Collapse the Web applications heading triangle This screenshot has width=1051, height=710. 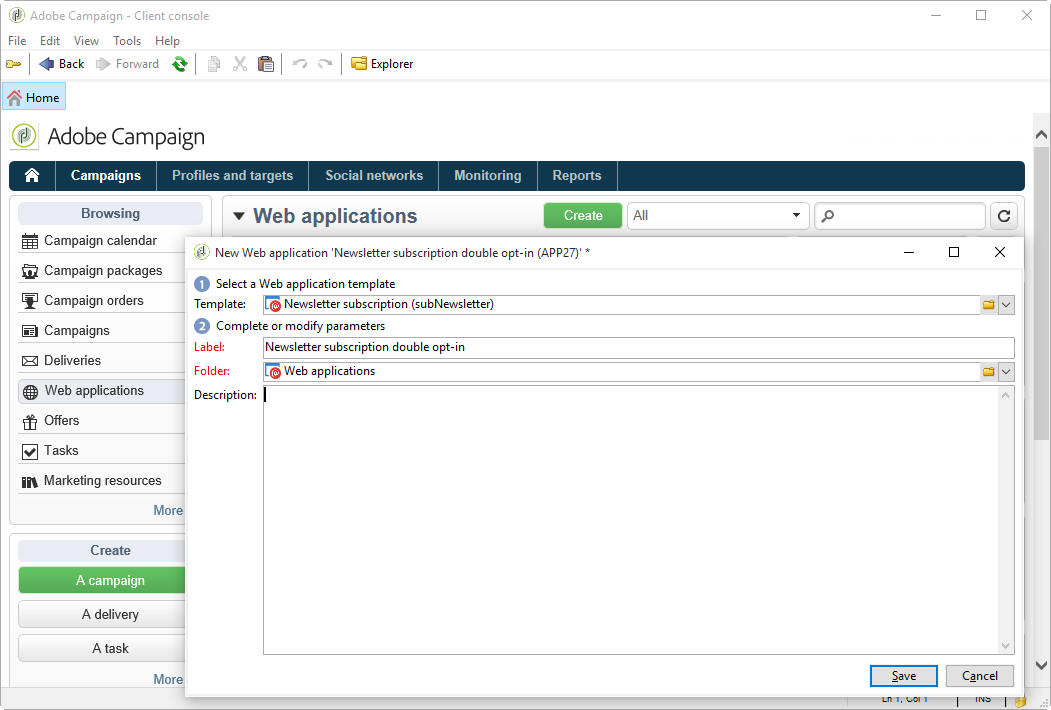[x=239, y=216]
